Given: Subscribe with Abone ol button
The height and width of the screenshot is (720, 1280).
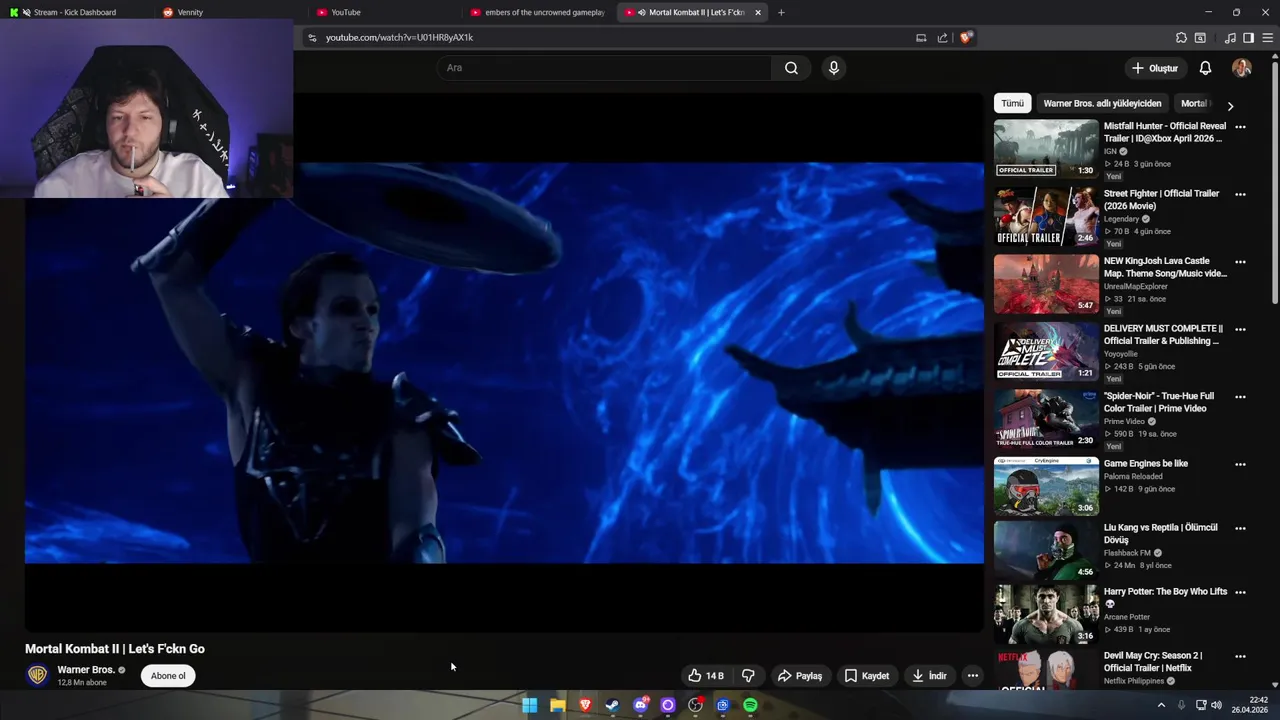Looking at the screenshot, I should (x=168, y=676).
